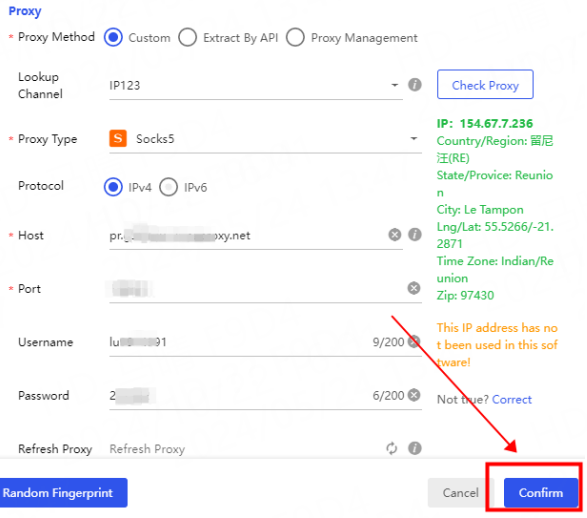
Task: Click the Confirm button
Action: [541, 493]
